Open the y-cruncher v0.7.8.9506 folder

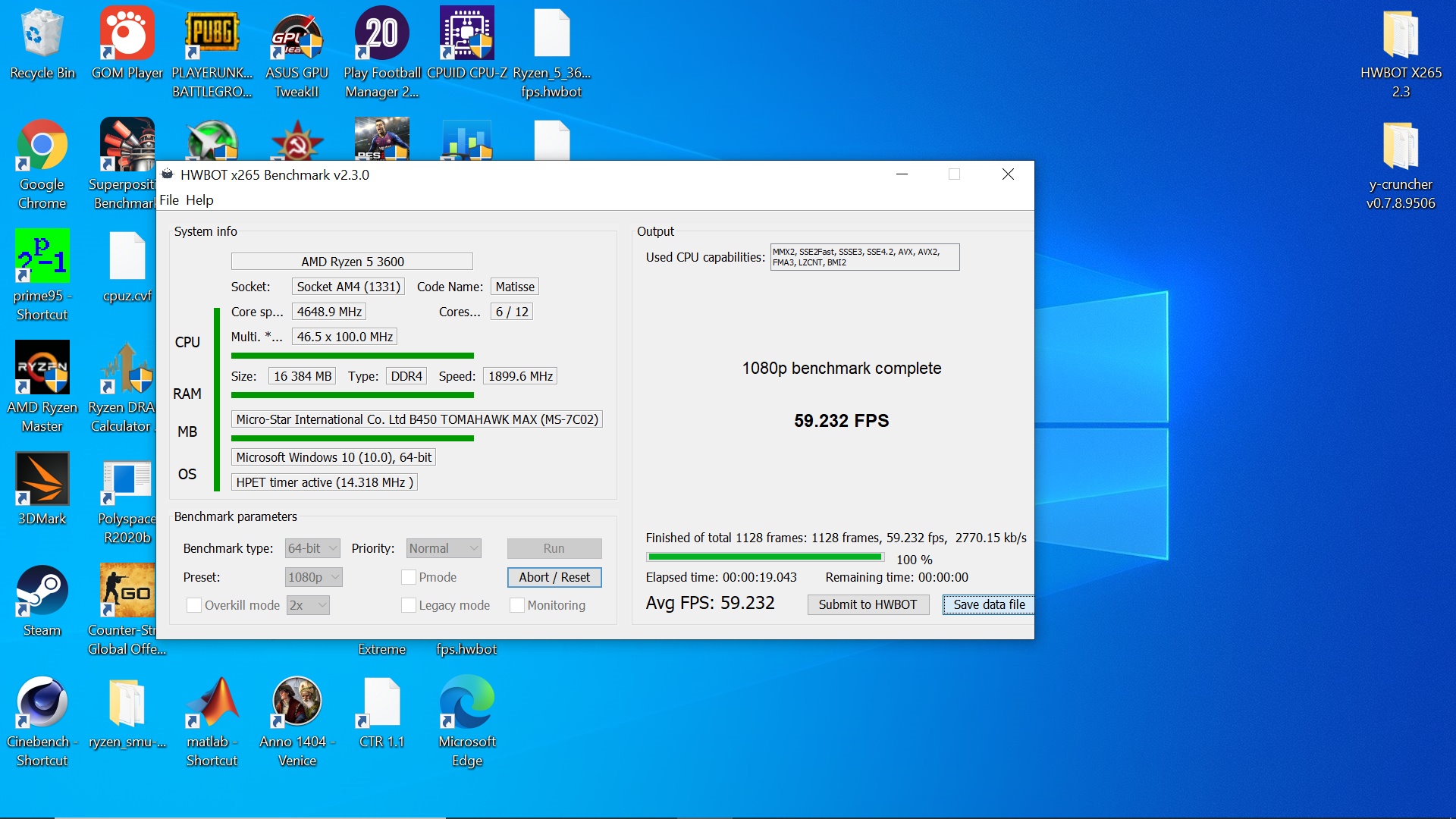click(1401, 165)
